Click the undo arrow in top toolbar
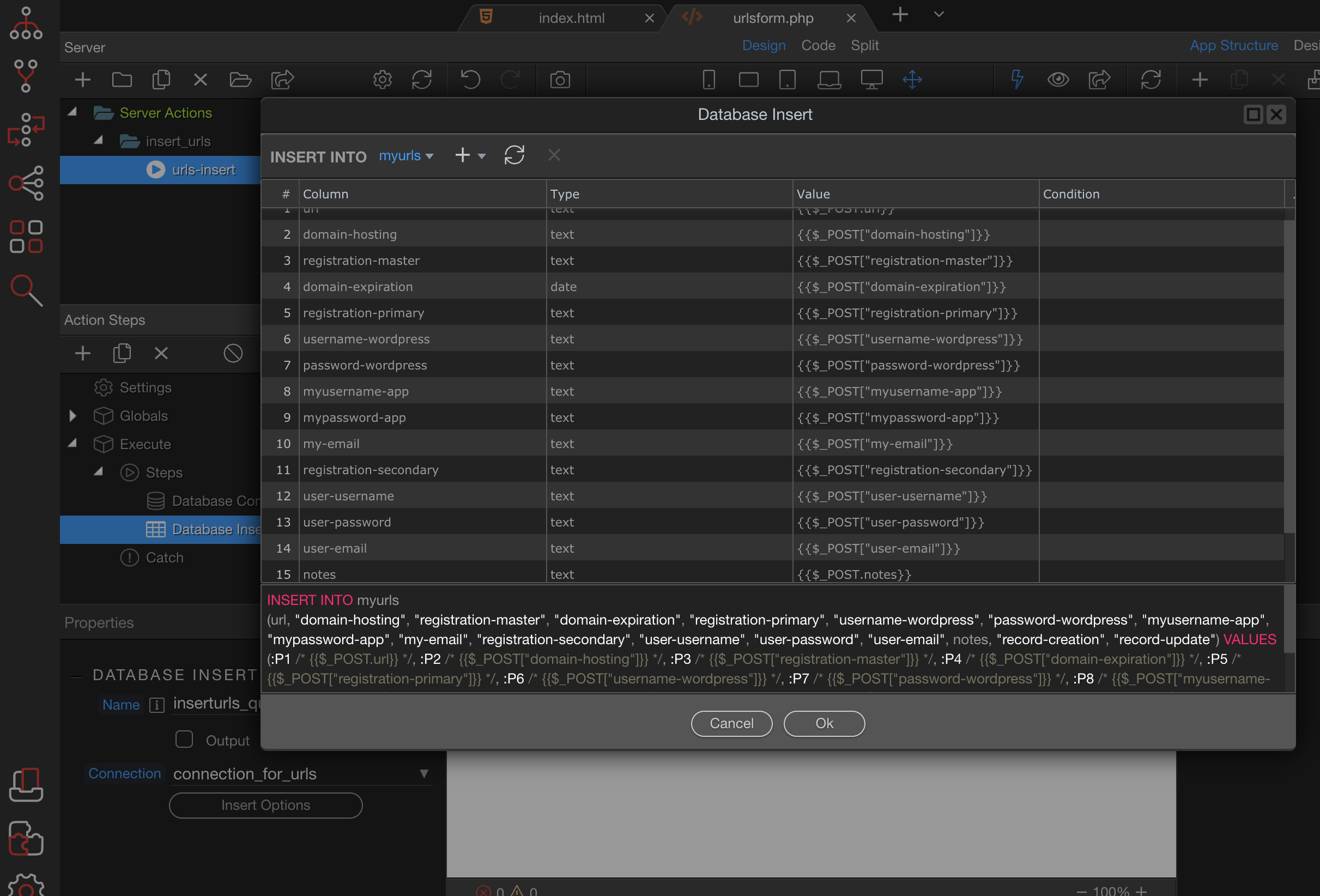The width and height of the screenshot is (1320, 896). [x=470, y=80]
